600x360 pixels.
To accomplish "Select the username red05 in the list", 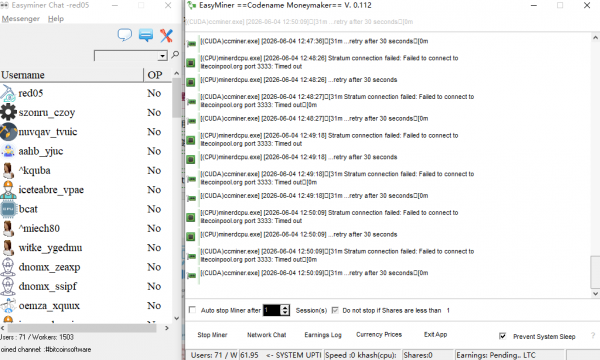I will click(x=31, y=93).
